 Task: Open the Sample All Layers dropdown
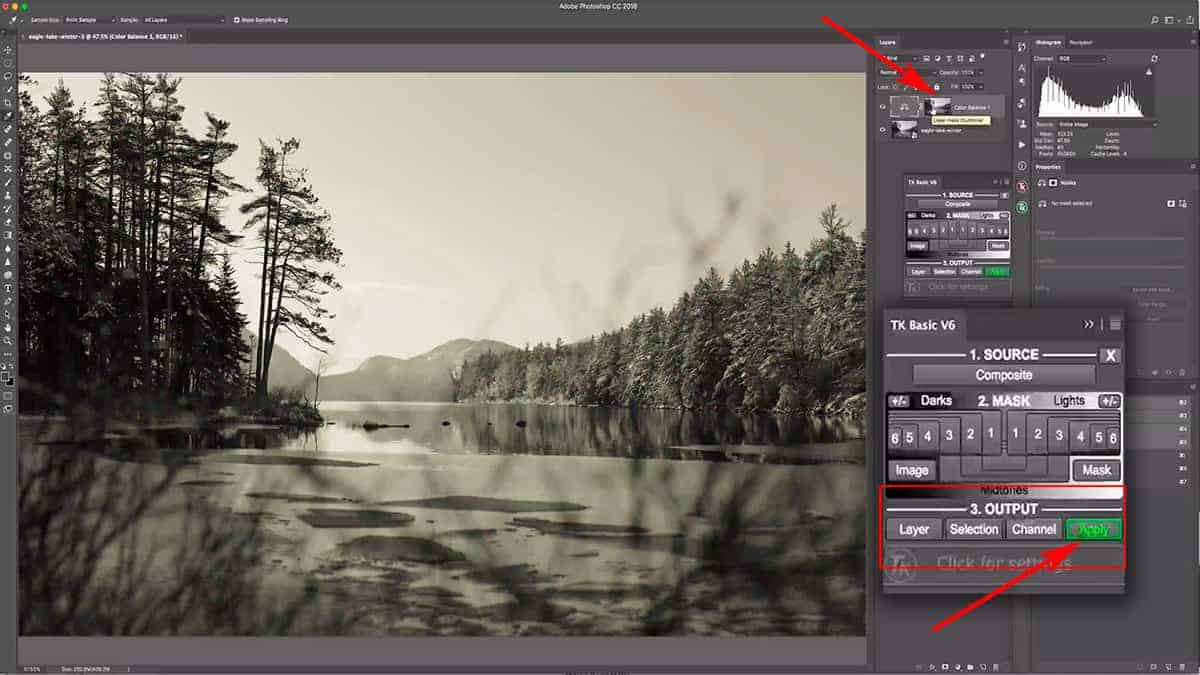[184, 20]
